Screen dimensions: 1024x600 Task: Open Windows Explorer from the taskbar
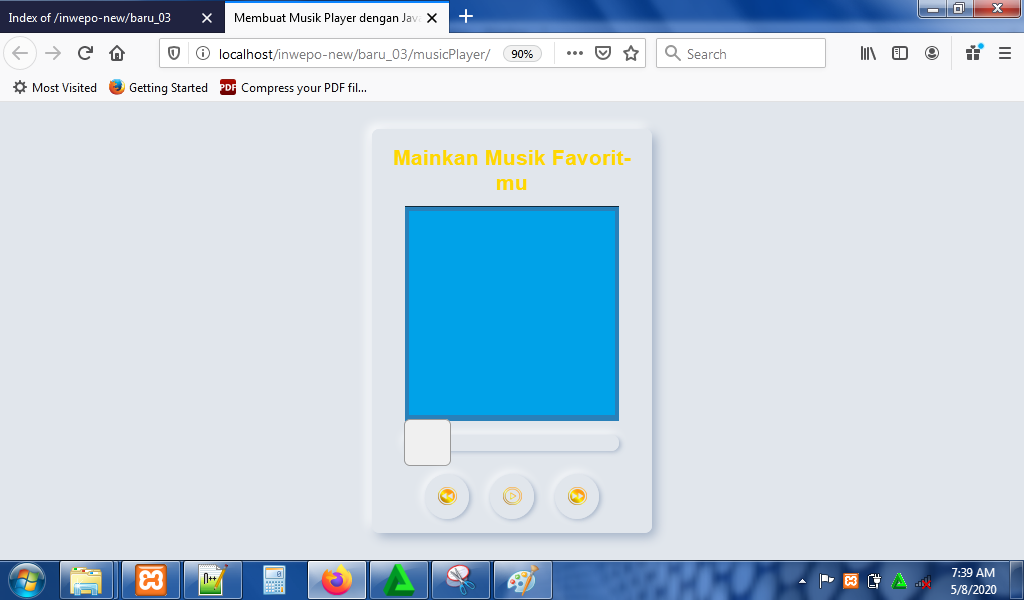coord(87,580)
